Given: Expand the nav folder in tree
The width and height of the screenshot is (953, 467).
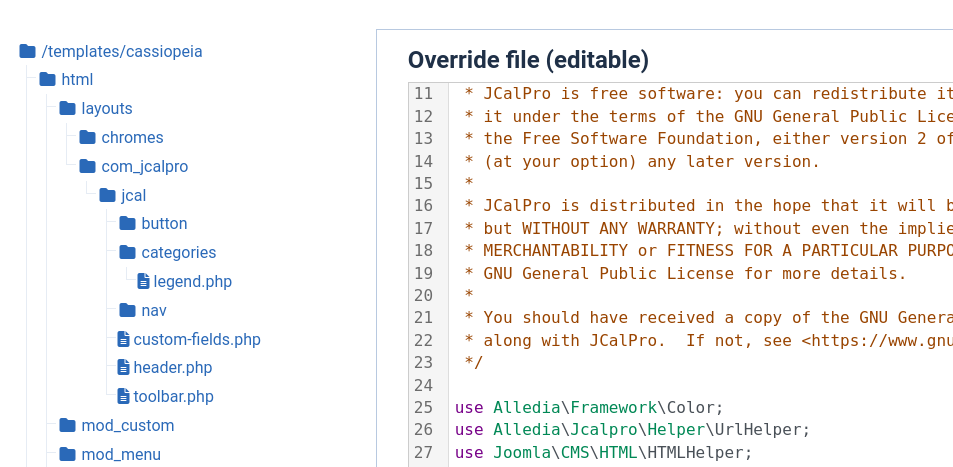Looking at the screenshot, I should tap(153, 311).
